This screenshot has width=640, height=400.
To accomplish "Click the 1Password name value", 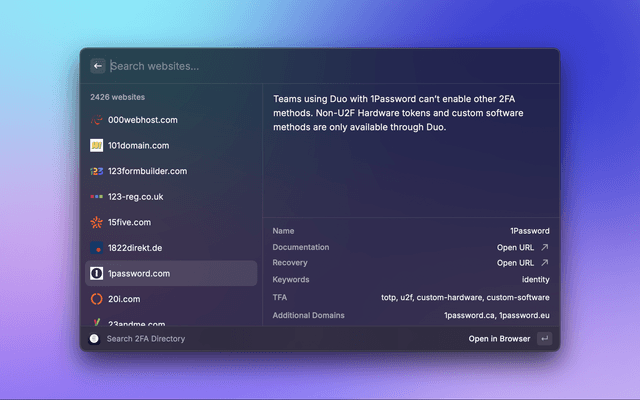I will 530,231.
